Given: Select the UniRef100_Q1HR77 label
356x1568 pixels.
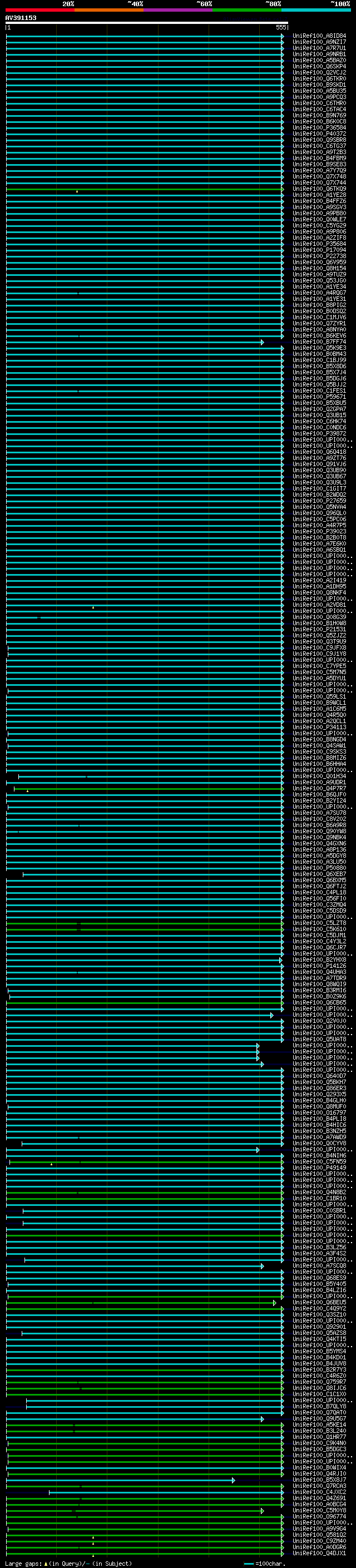Looking at the screenshot, I should 319,1437.
